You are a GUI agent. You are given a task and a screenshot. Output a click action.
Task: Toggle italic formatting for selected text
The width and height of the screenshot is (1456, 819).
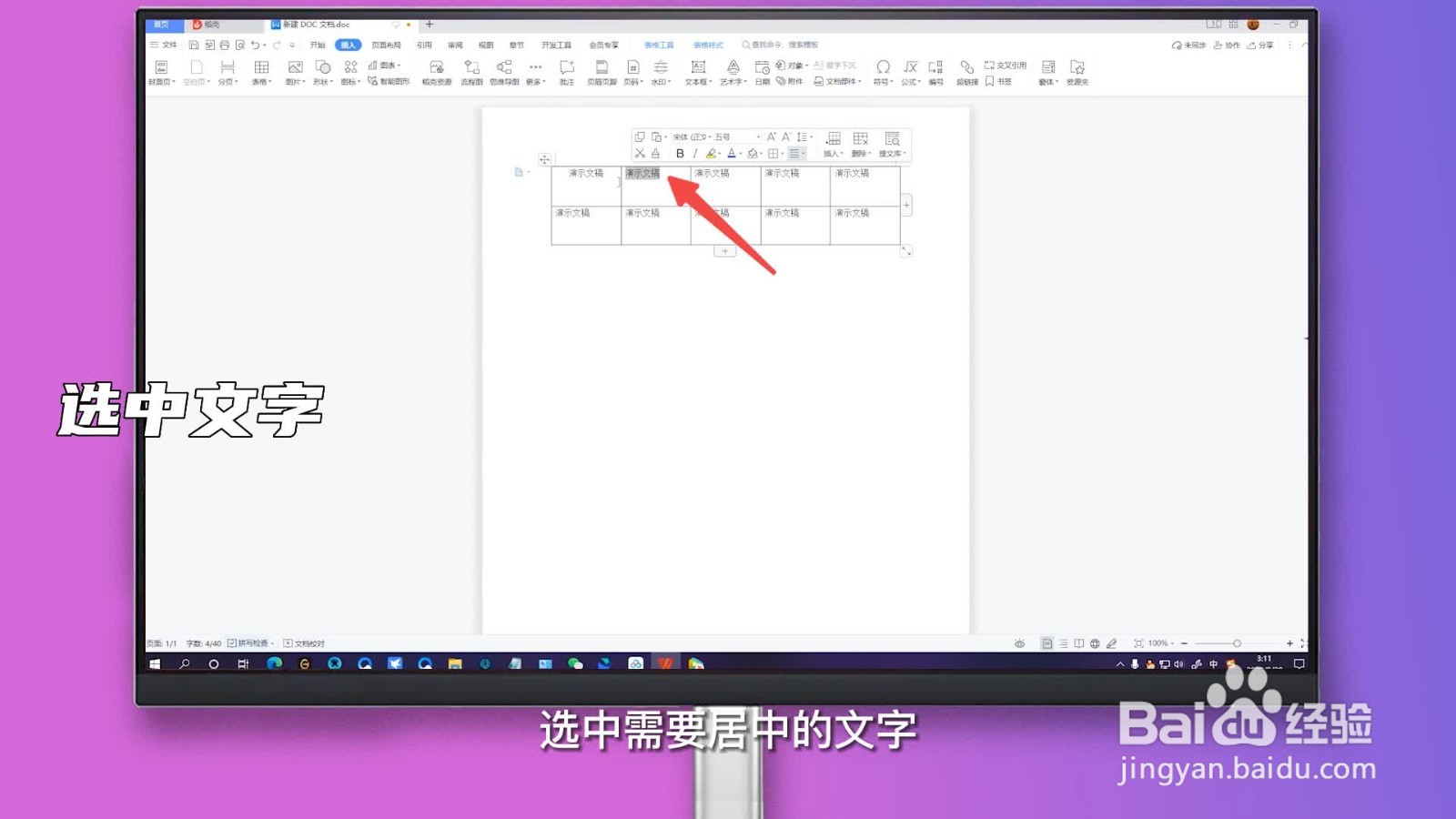click(694, 154)
